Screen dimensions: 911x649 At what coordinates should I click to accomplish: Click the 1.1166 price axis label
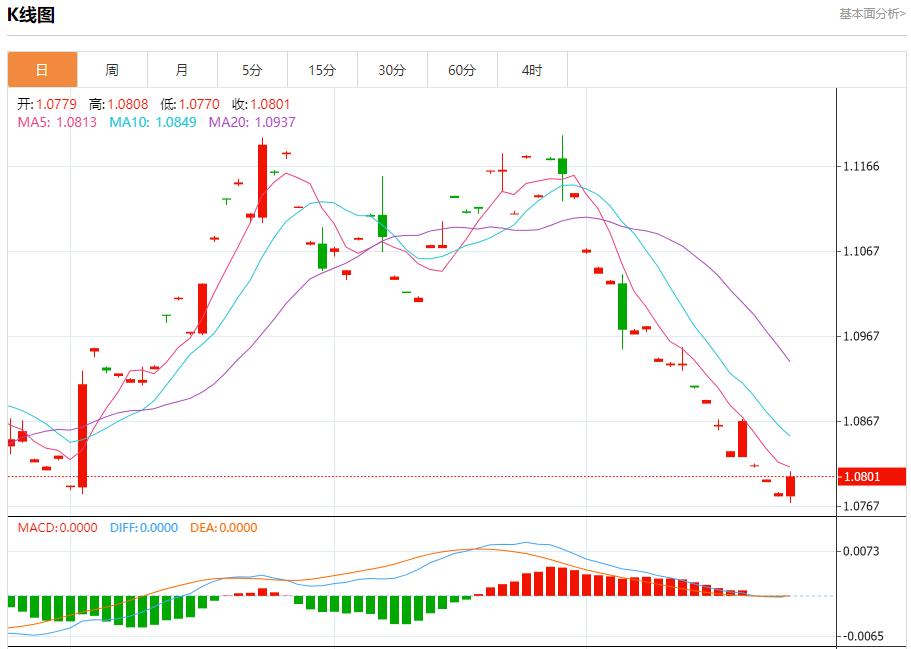pyautogui.click(x=861, y=166)
